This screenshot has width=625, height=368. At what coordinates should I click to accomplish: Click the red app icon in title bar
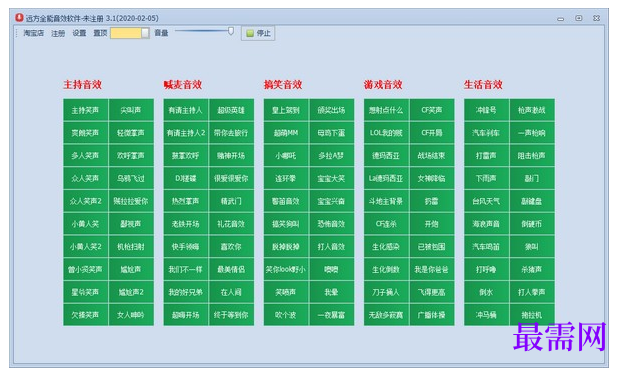coord(19,18)
